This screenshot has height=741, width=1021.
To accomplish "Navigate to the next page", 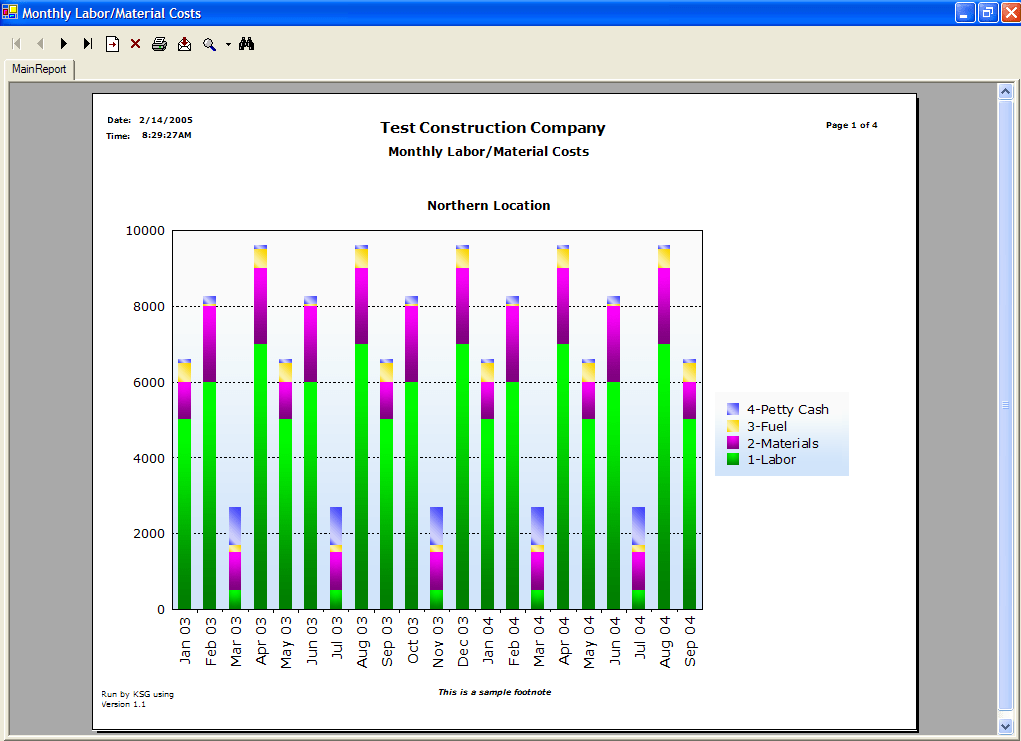I will coord(63,43).
